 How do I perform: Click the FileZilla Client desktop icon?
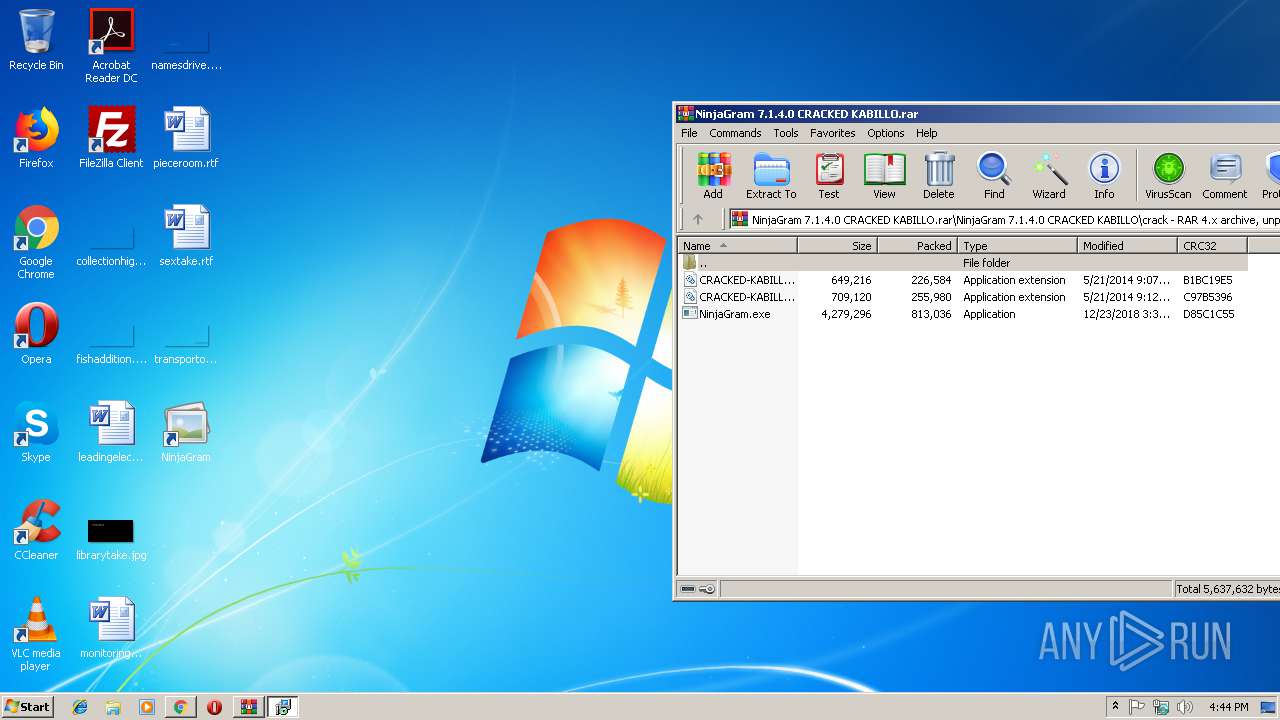click(111, 138)
